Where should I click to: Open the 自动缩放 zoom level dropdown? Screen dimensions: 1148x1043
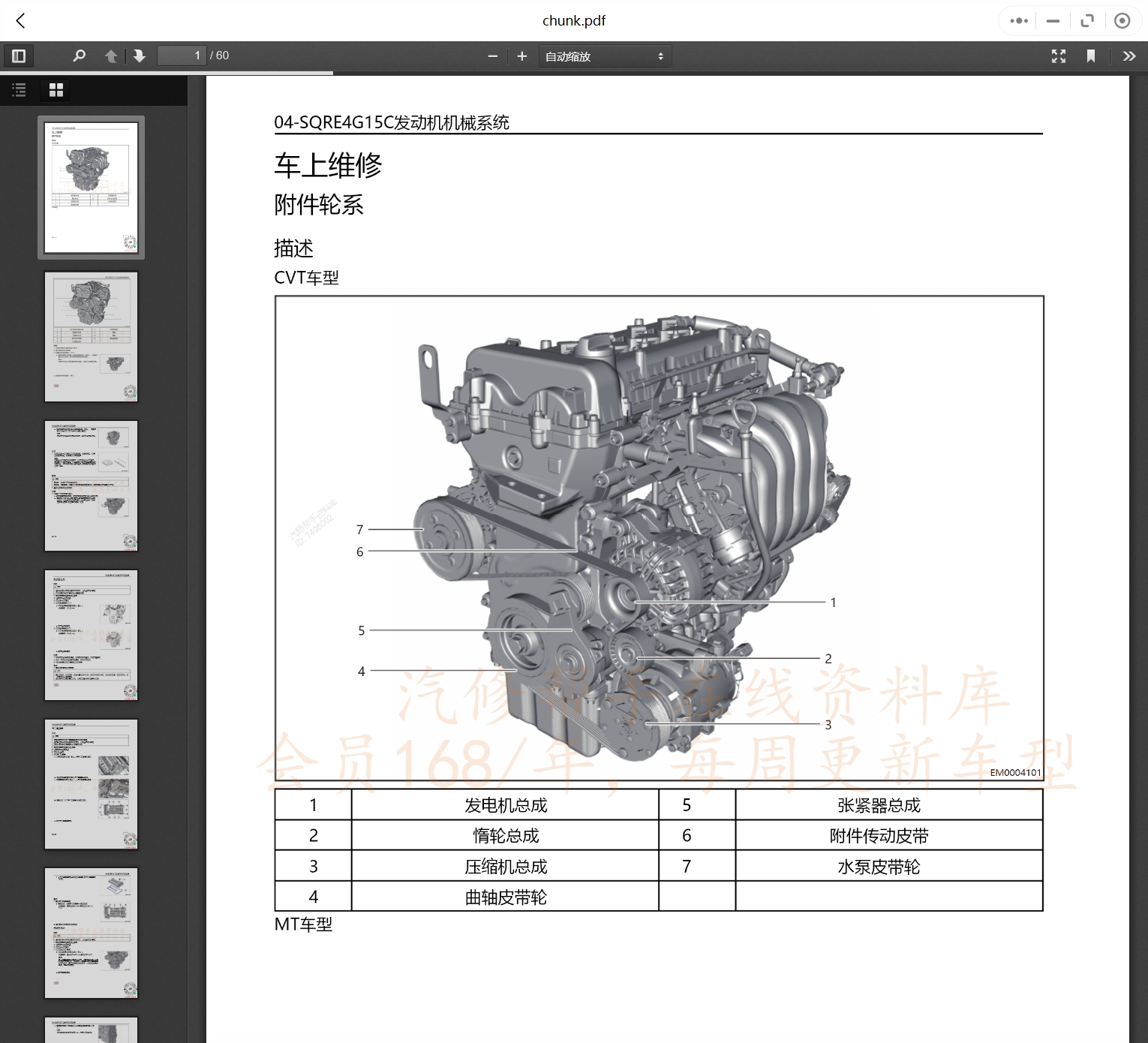pos(605,56)
